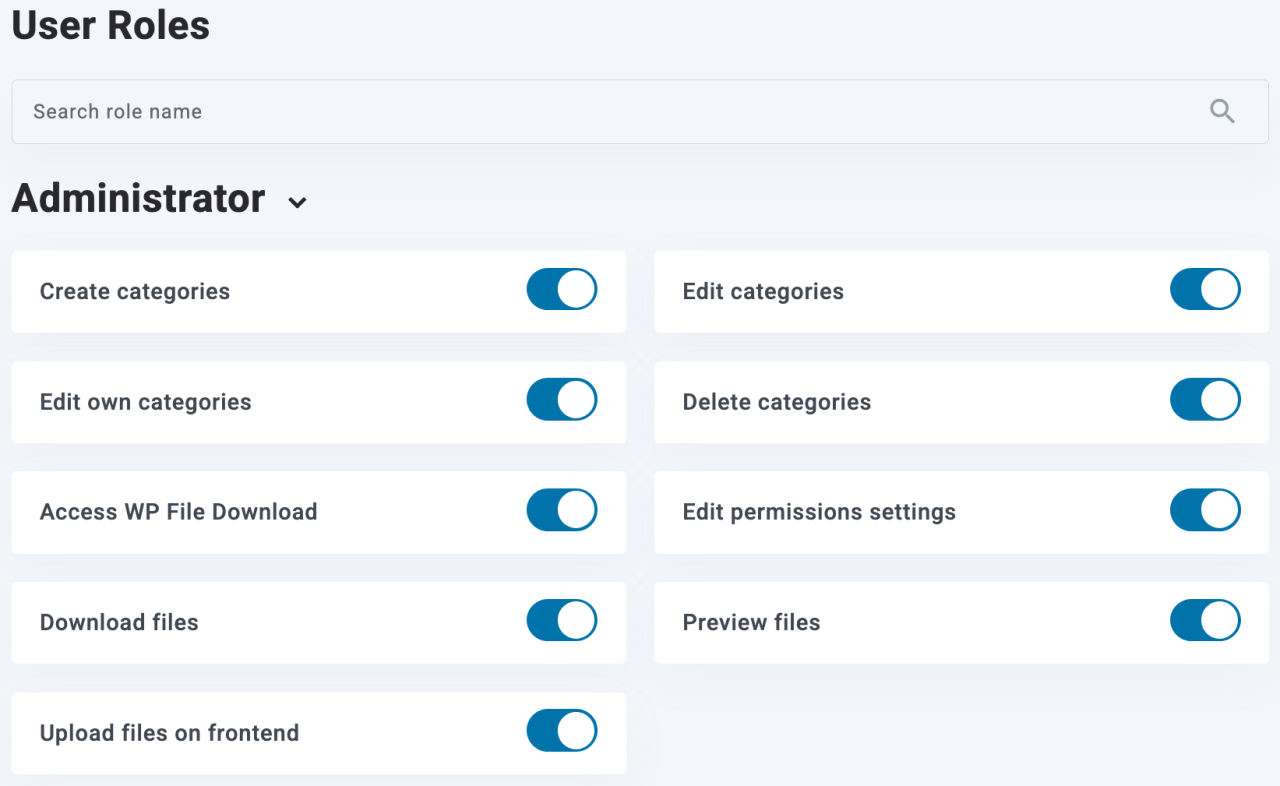This screenshot has width=1280, height=786.
Task: Turn off the Download files toggle
Action: [x=562, y=621]
